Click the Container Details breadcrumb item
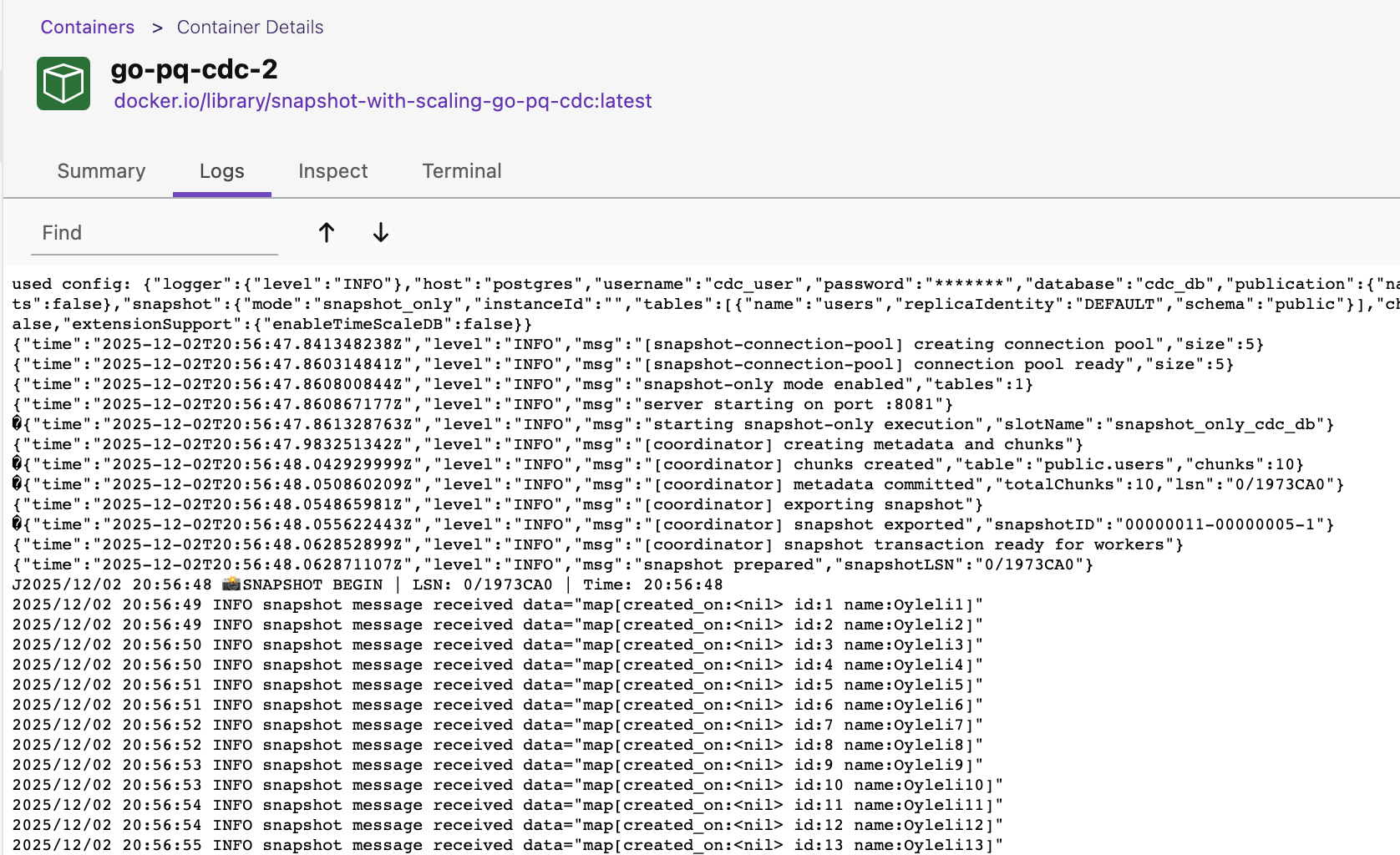The image size is (1400, 855). (249, 27)
